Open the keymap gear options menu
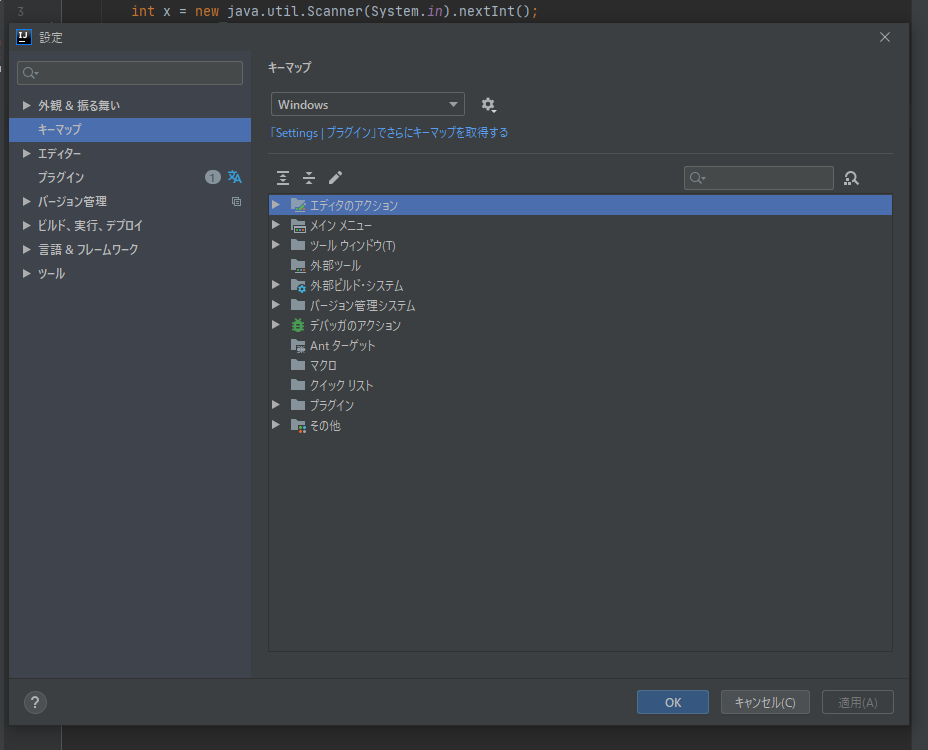The height and width of the screenshot is (750, 928). click(488, 105)
